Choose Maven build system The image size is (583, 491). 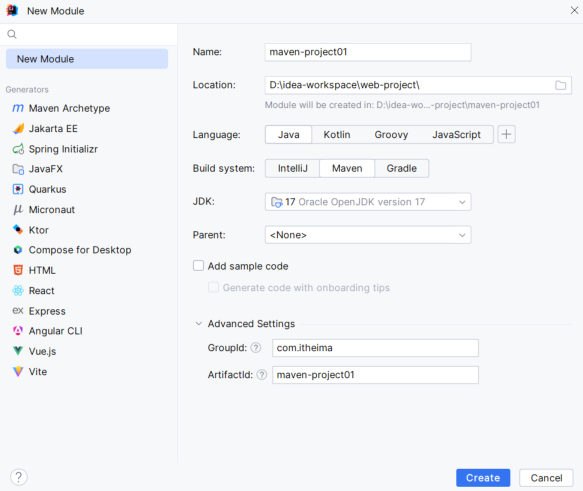click(x=347, y=168)
